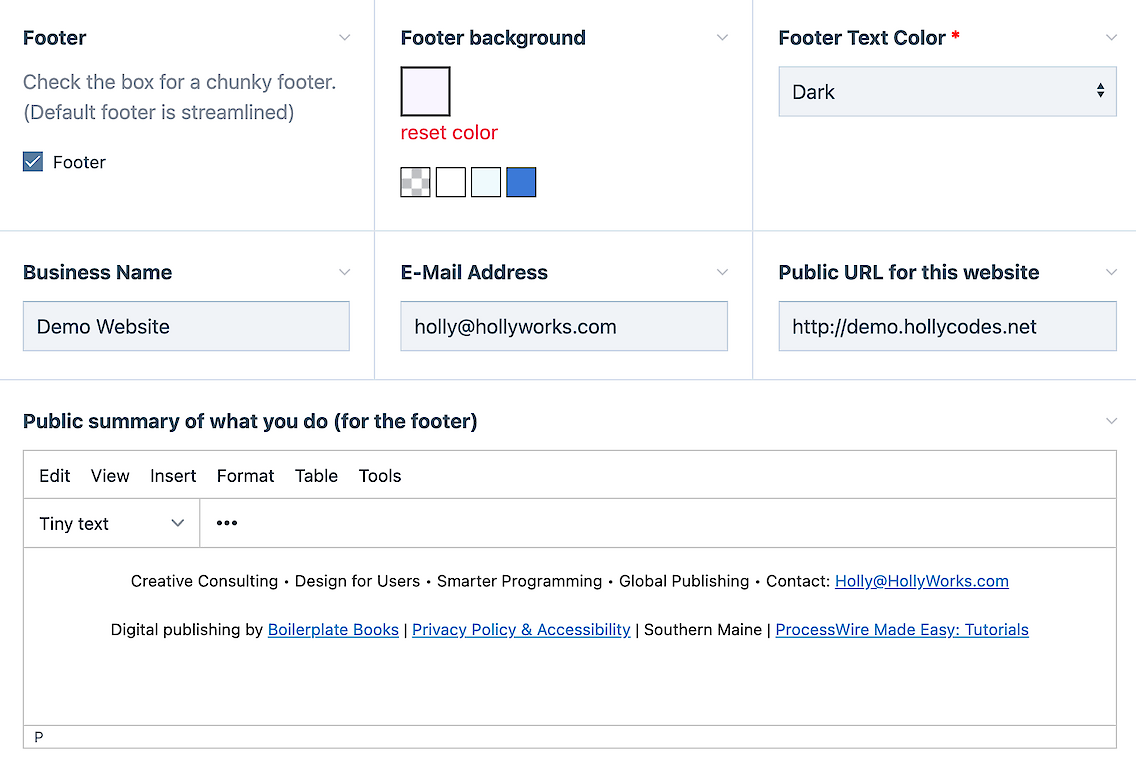The height and width of the screenshot is (762, 1136).
Task: Collapse the Footer background field chevron
Action: point(723,38)
